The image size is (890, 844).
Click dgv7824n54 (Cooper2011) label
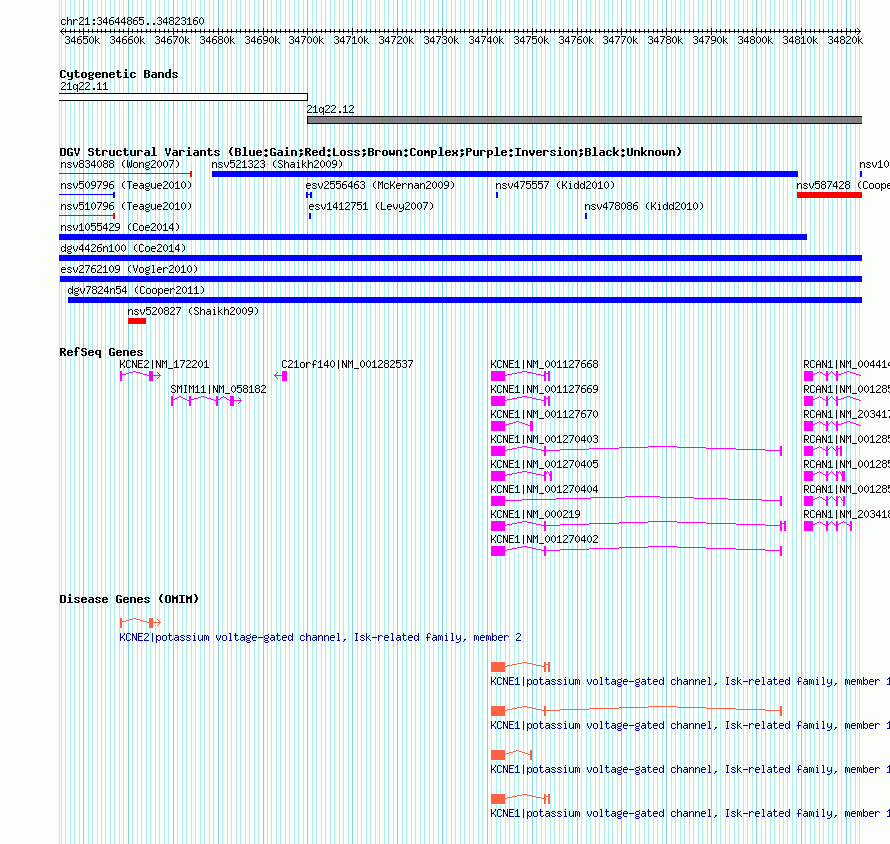point(136,291)
